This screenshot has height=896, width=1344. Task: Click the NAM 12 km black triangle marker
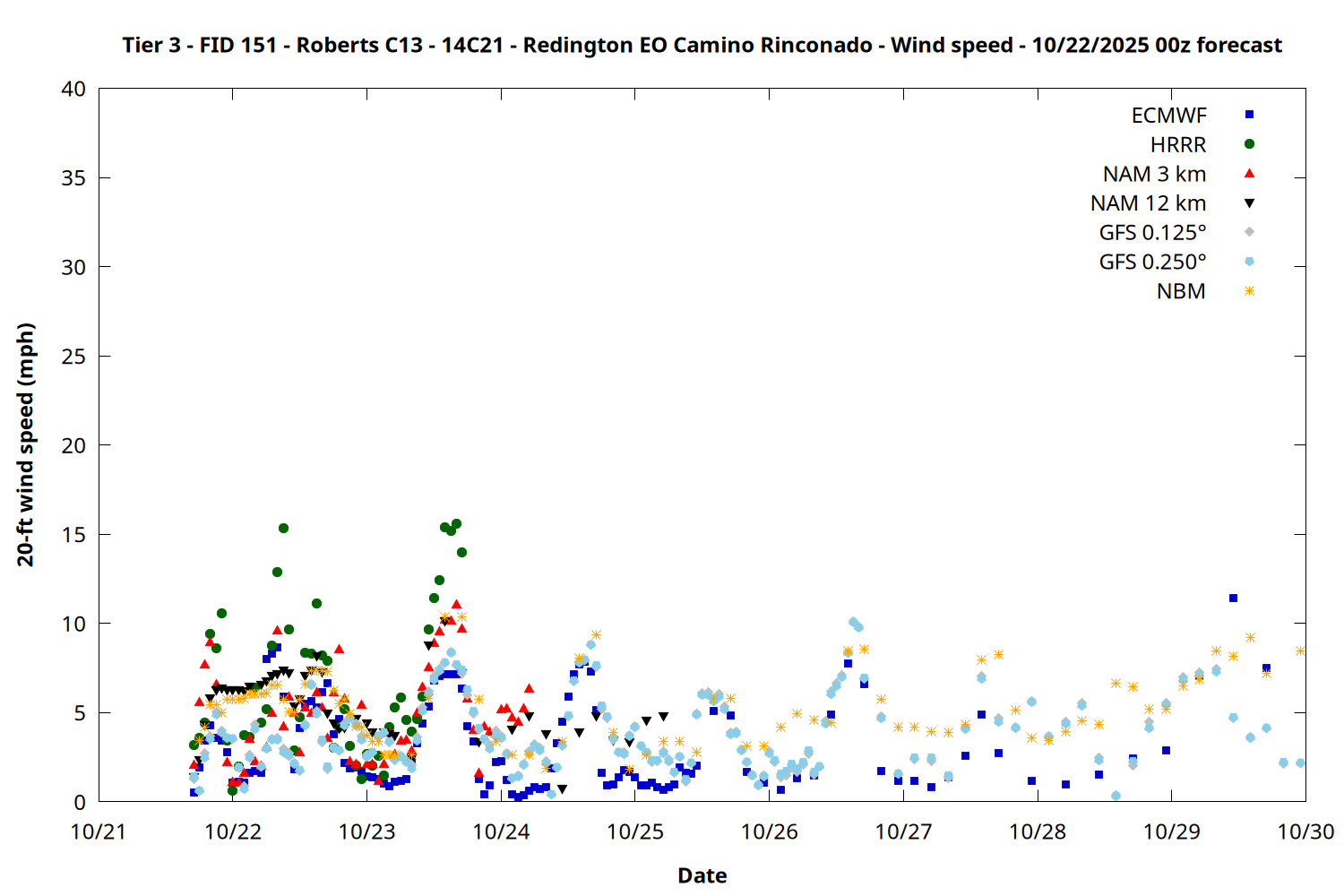pos(1249,203)
